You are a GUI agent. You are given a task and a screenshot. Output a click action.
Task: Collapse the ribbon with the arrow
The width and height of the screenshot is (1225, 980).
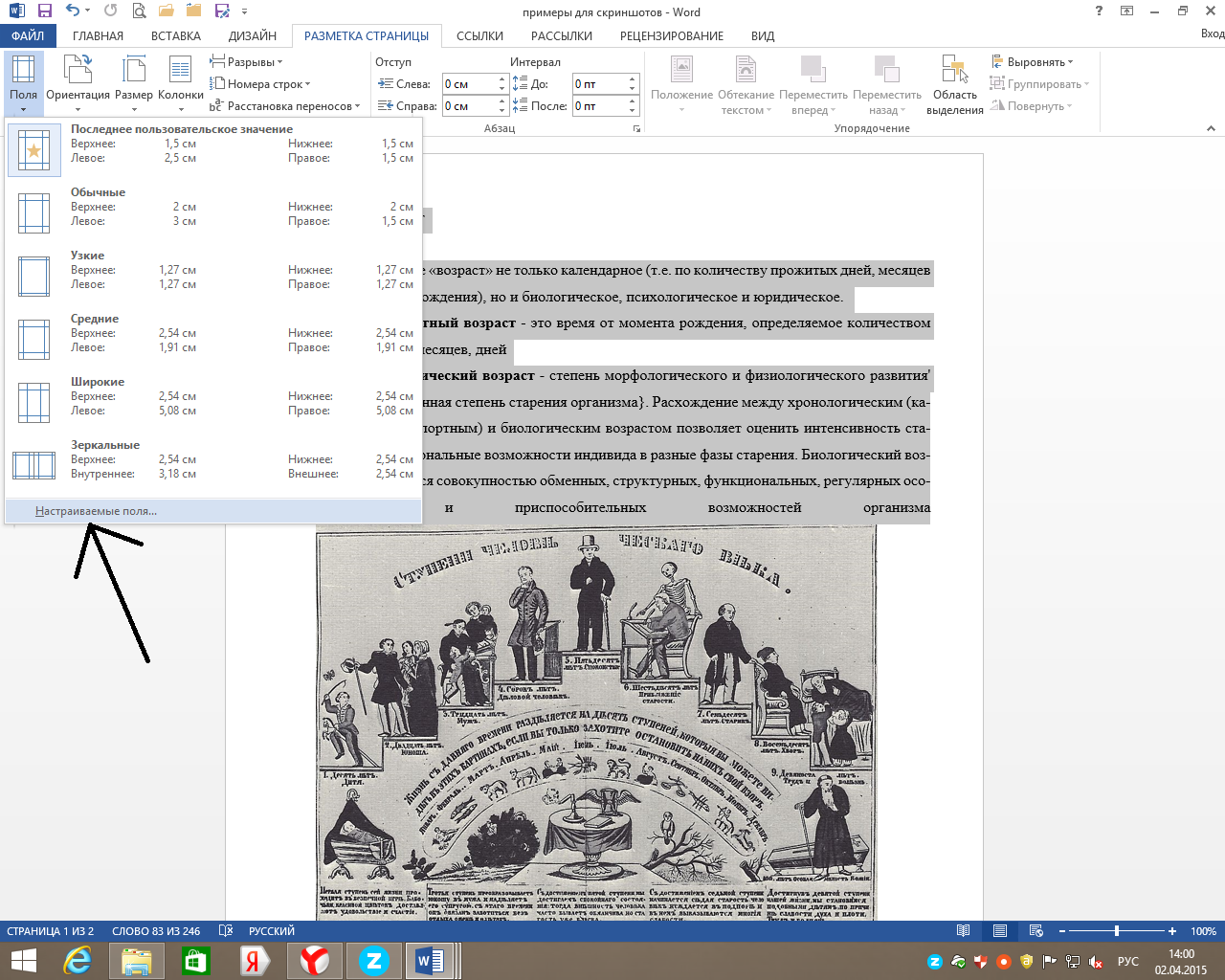1210,128
